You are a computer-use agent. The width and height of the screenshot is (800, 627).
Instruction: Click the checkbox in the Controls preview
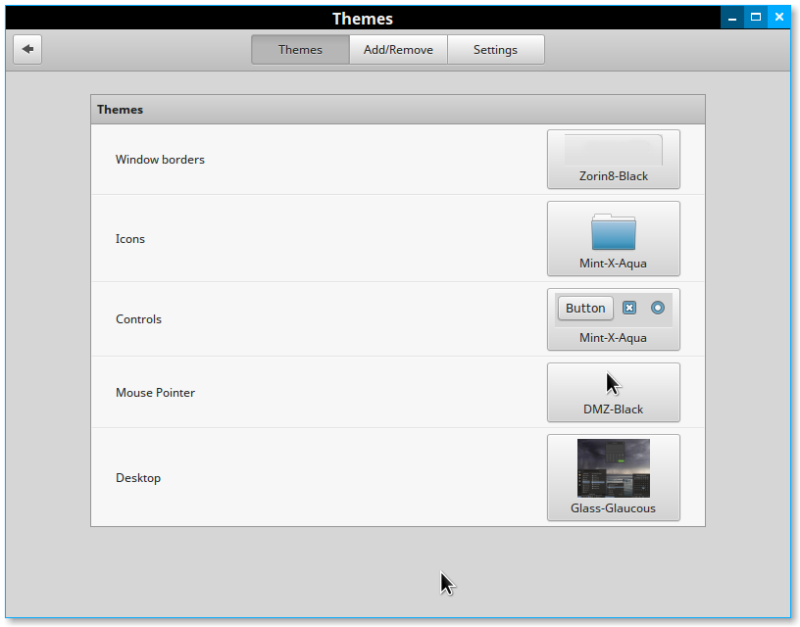point(629,308)
